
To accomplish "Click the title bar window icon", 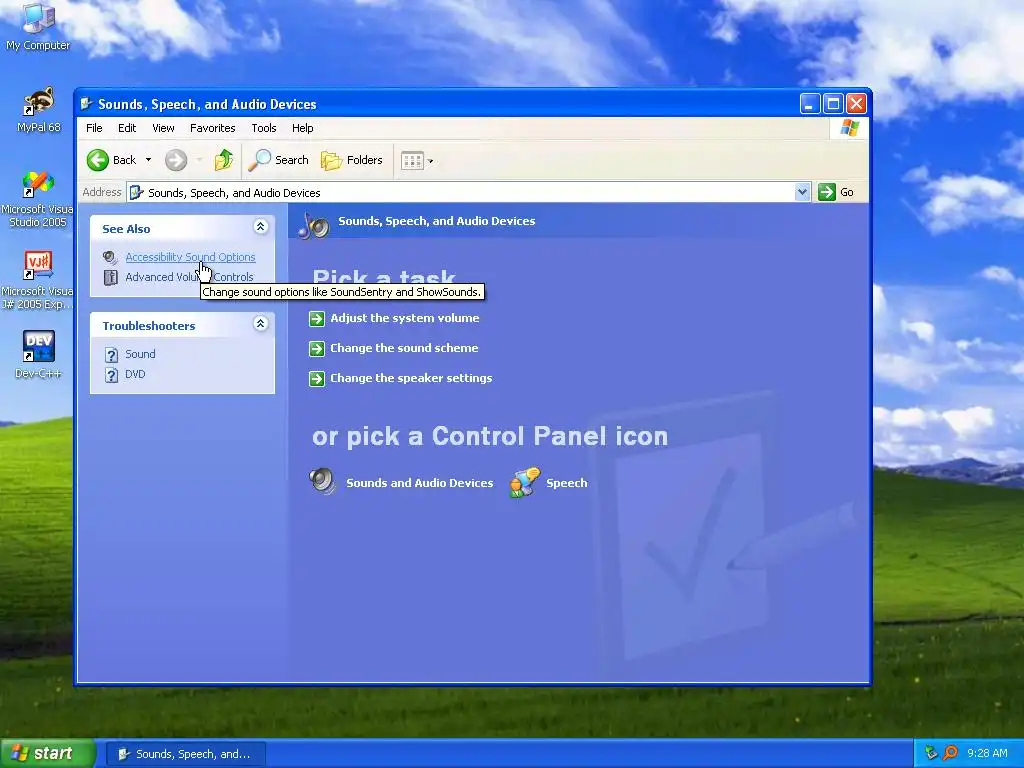I will pos(87,104).
